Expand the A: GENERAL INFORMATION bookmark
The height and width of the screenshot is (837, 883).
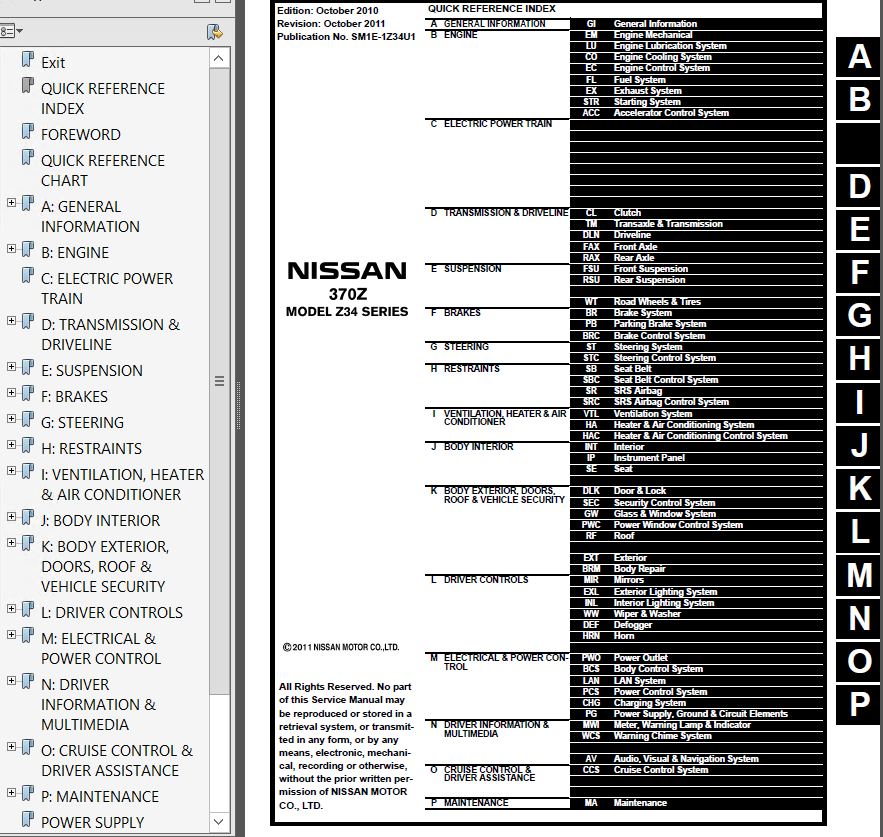[11, 202]
